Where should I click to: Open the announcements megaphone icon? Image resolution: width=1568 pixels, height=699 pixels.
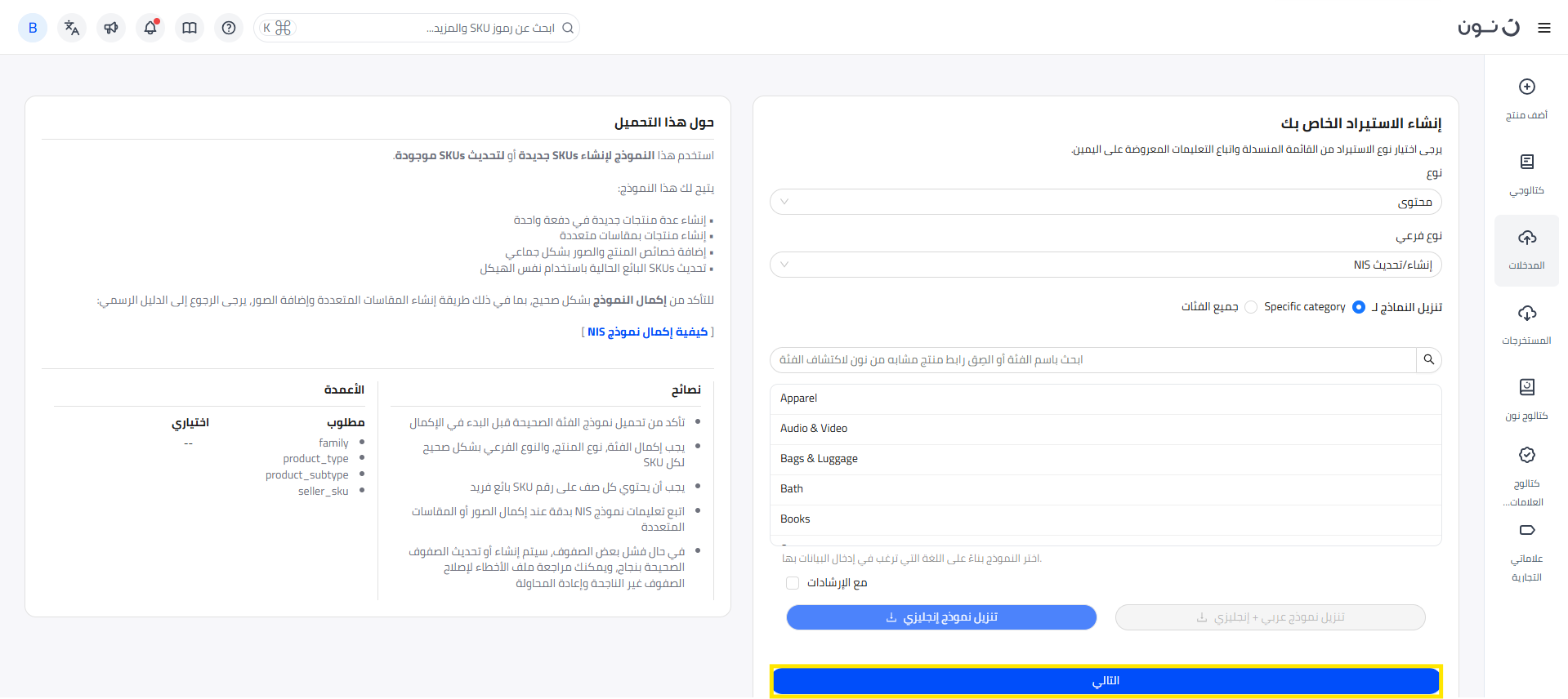pyautogui.click(x=111, y=28)
